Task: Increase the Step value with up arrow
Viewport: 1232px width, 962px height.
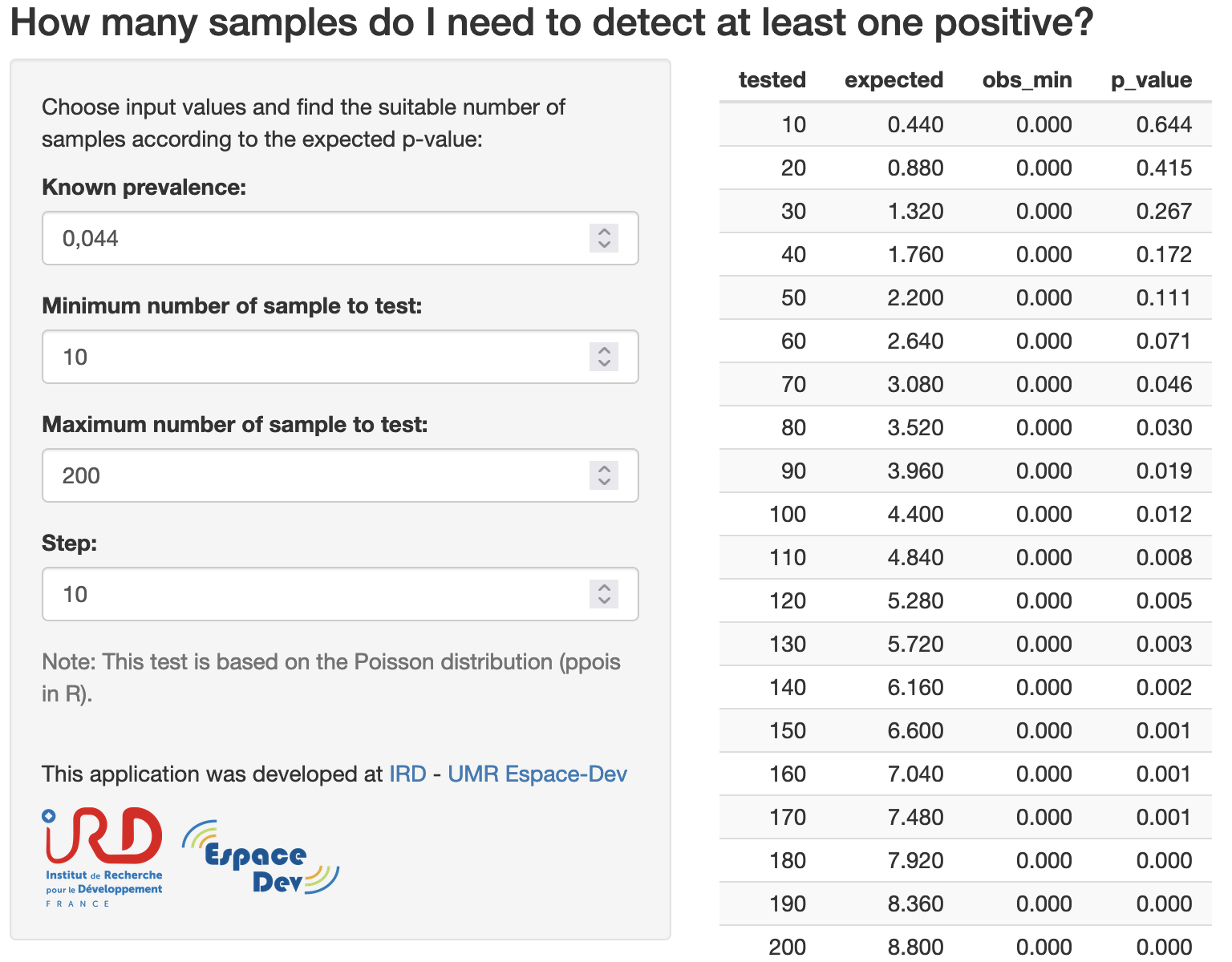Action: (604, 587)
